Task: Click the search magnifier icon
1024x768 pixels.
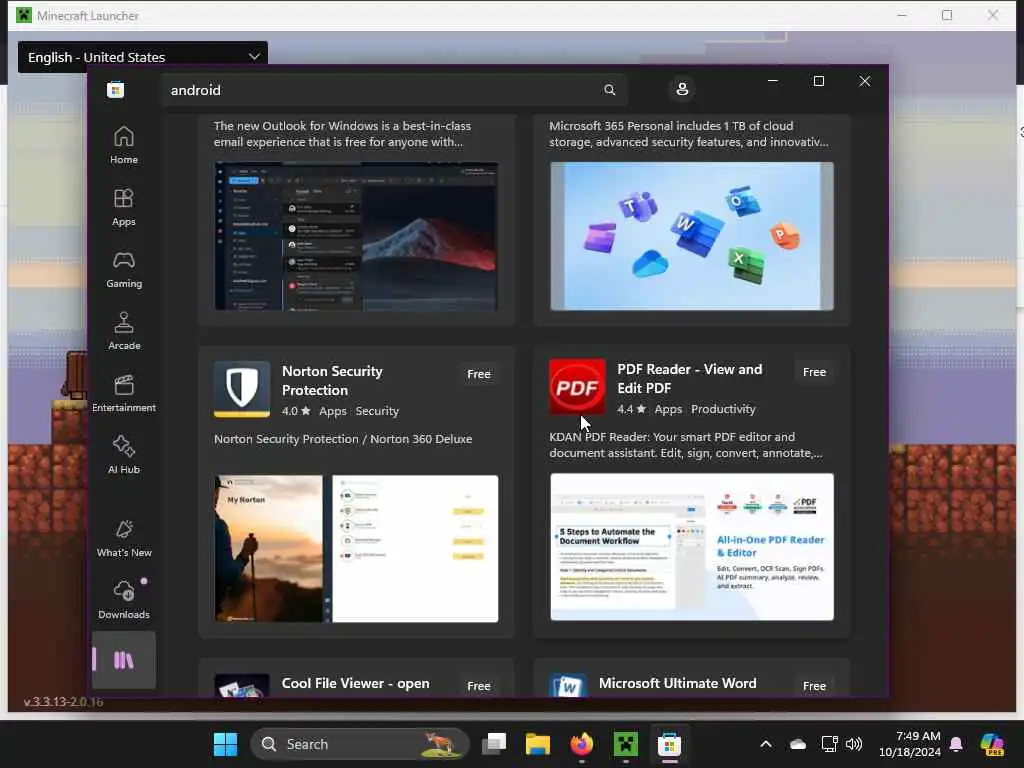Action: (609, 89)
